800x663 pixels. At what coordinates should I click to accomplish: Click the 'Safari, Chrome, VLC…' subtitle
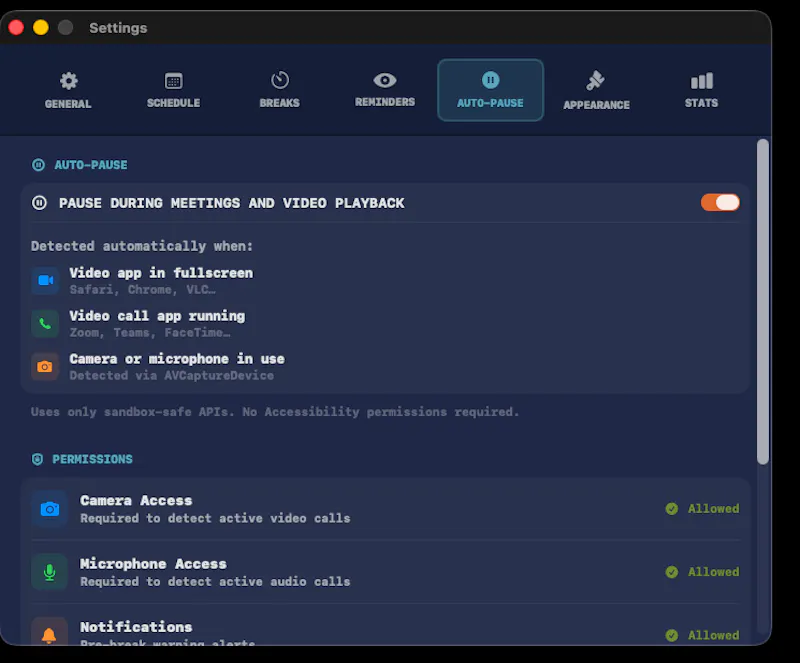click(143, 290)
